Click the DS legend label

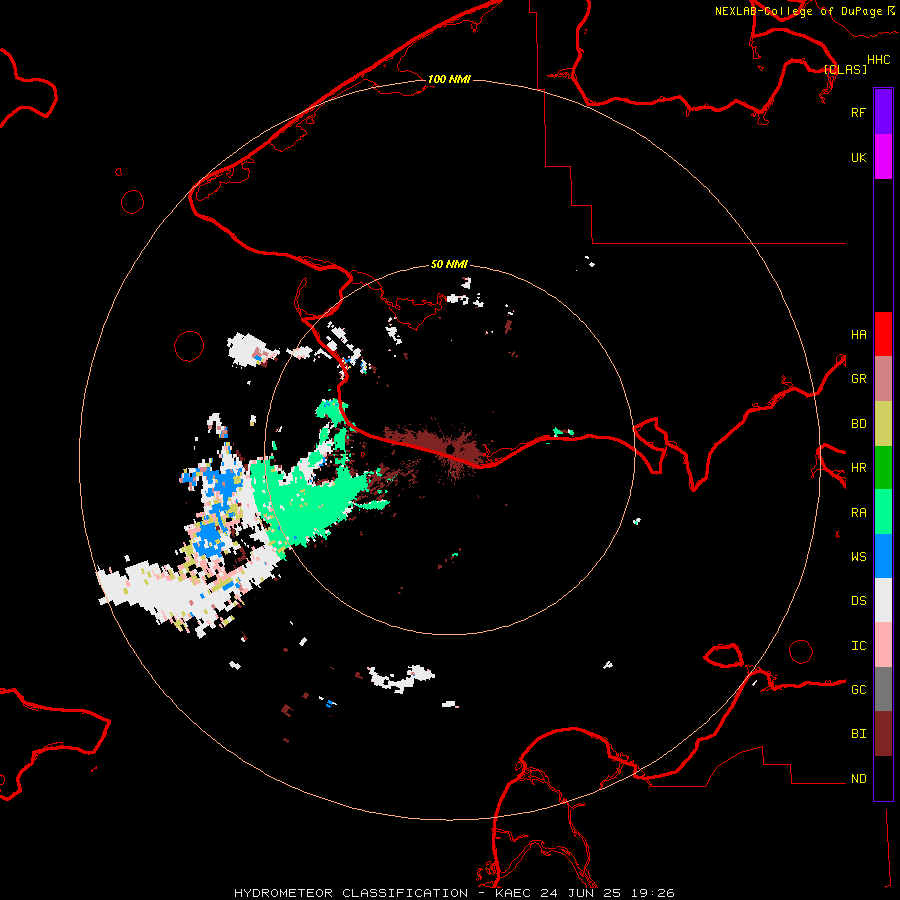coord(858,600)
